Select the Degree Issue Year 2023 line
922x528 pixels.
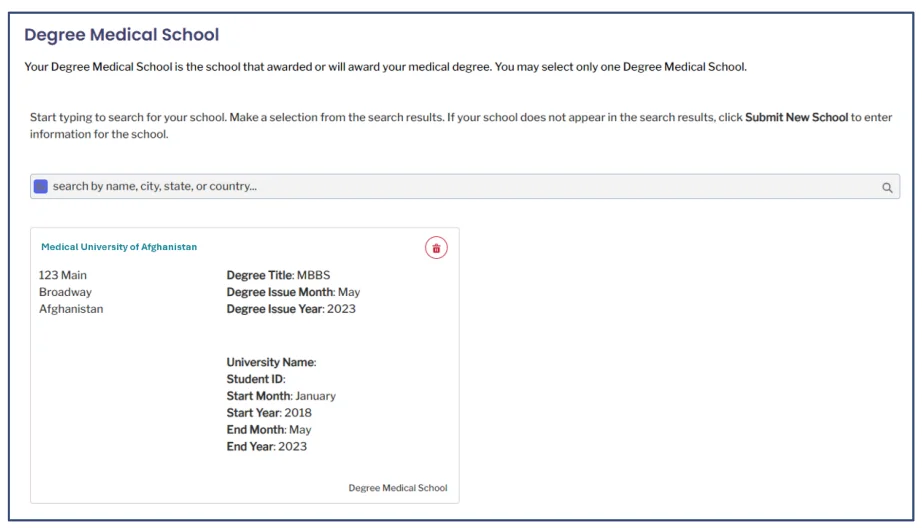pos(291,309)
